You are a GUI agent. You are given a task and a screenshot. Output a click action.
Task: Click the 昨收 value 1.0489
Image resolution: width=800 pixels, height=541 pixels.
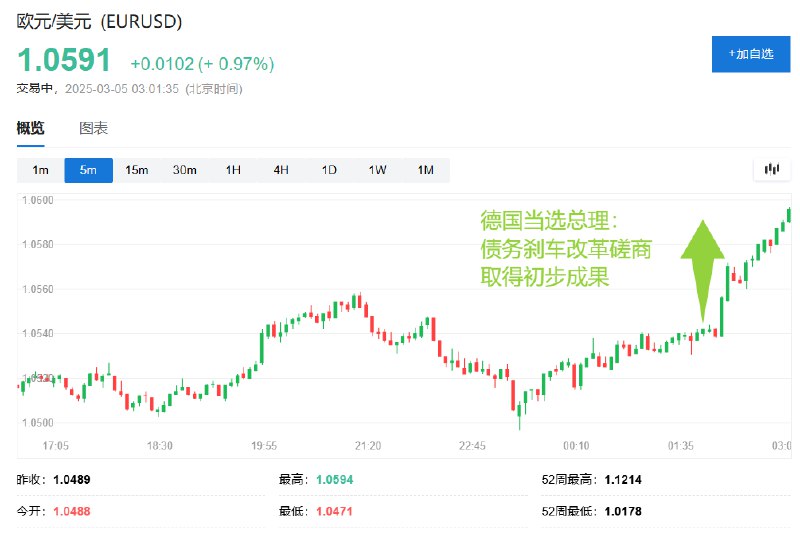click(x=72, y=480)
